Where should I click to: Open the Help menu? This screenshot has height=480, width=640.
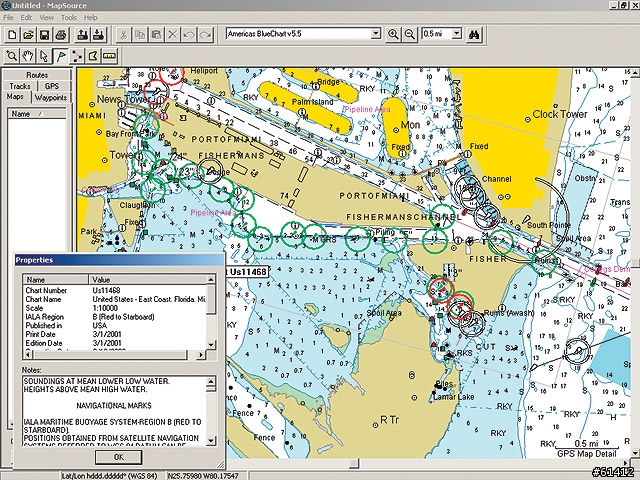click(x=91, y=18)
